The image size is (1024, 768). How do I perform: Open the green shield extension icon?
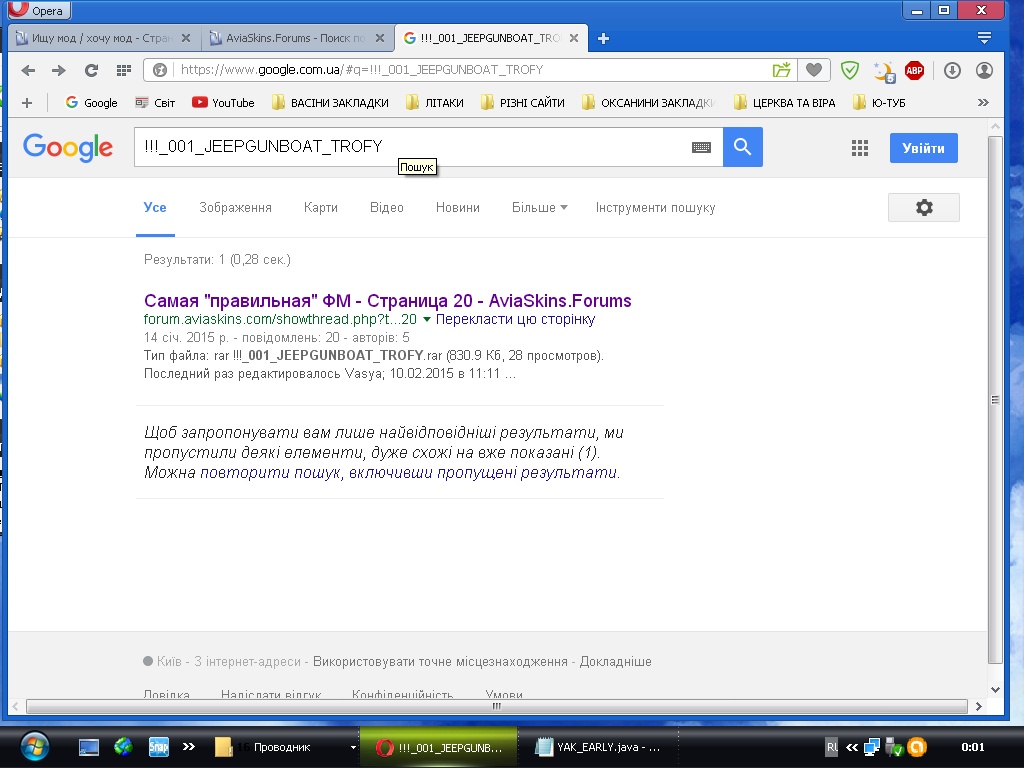(x=850, y=70)
